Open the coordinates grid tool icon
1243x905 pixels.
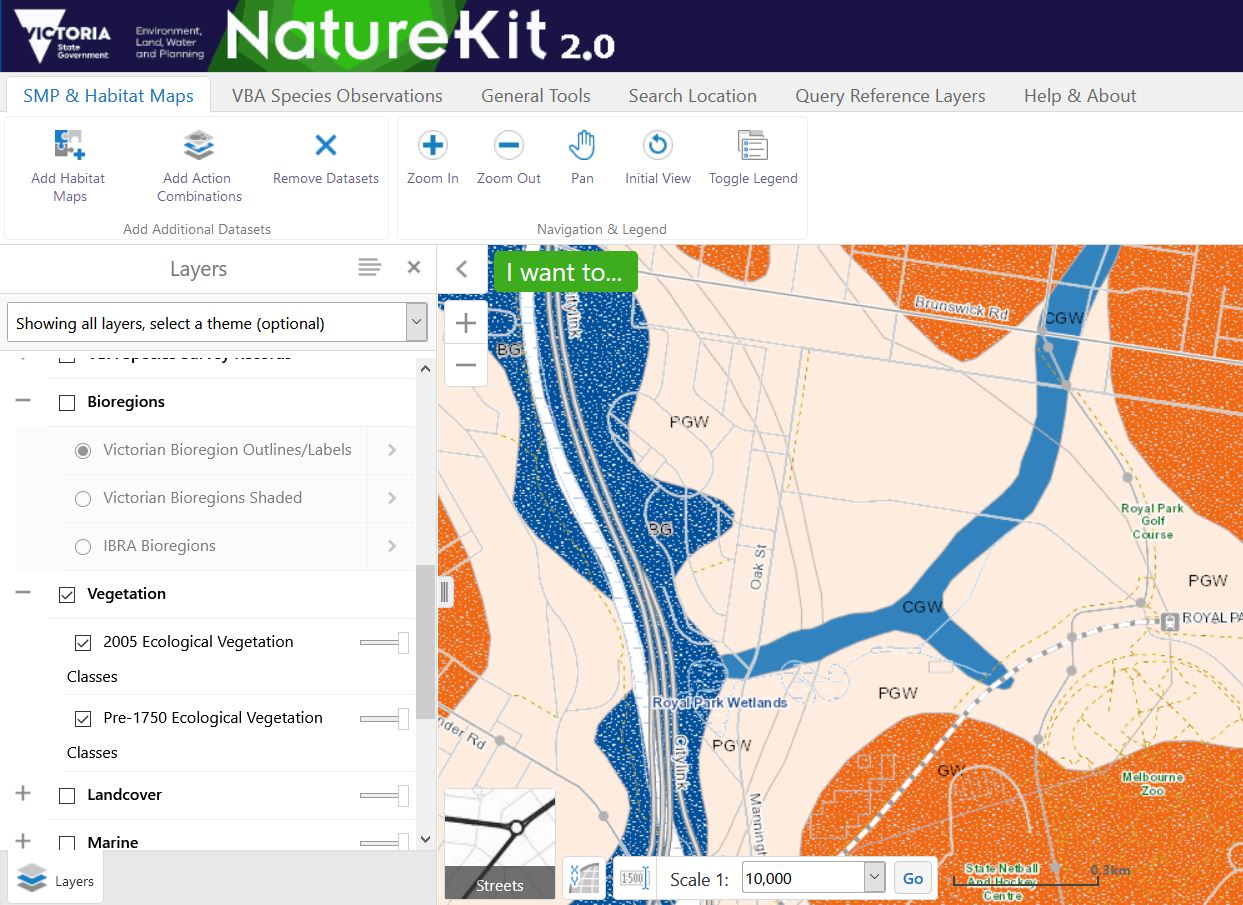pos(584,879)
